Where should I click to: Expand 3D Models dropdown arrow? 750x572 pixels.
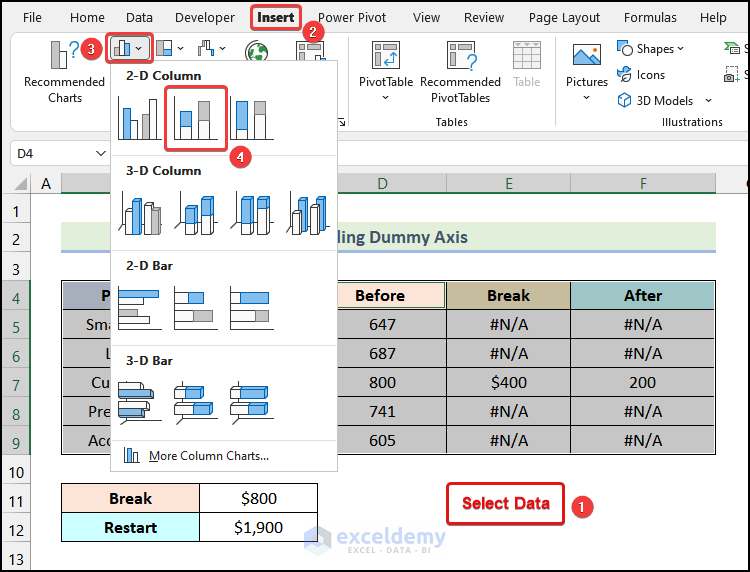tap(708, 100)
